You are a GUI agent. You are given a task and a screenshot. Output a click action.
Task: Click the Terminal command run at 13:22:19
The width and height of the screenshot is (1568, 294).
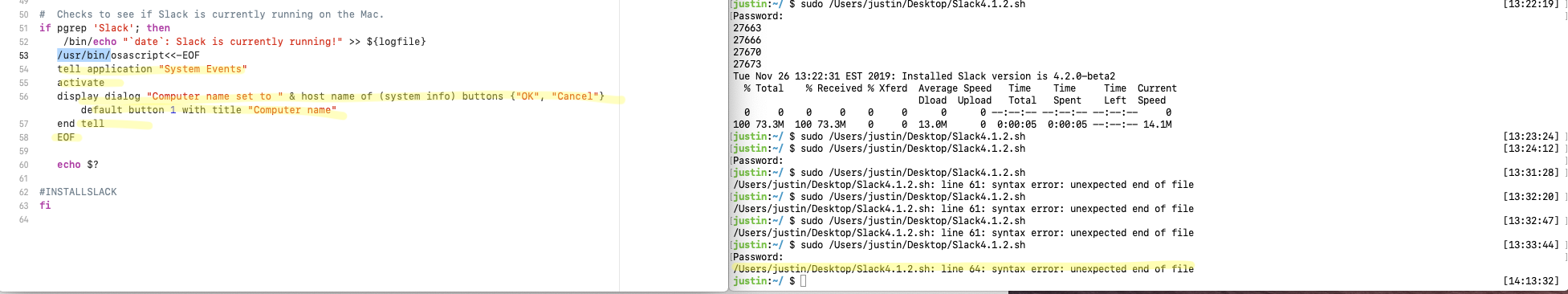(x=913, y=5)
